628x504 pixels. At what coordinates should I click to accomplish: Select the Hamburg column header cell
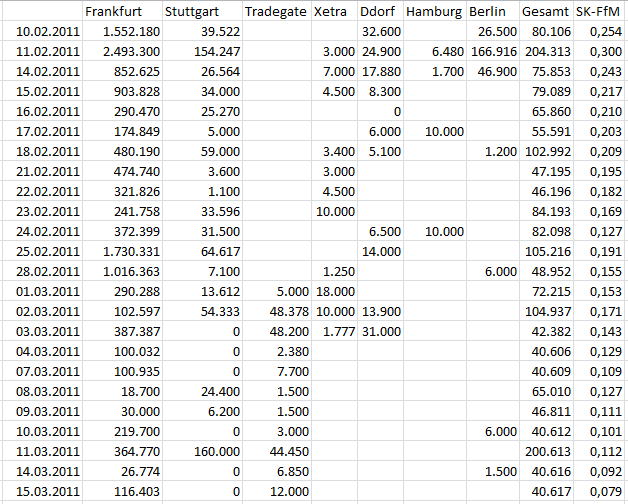(x=435, y=11)
